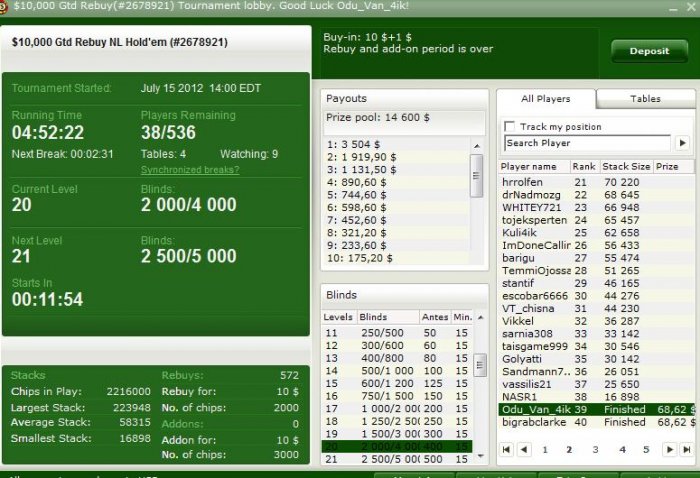Select player NASR1 row
This screenshot has height=478, width=700.
click(596, 397)
